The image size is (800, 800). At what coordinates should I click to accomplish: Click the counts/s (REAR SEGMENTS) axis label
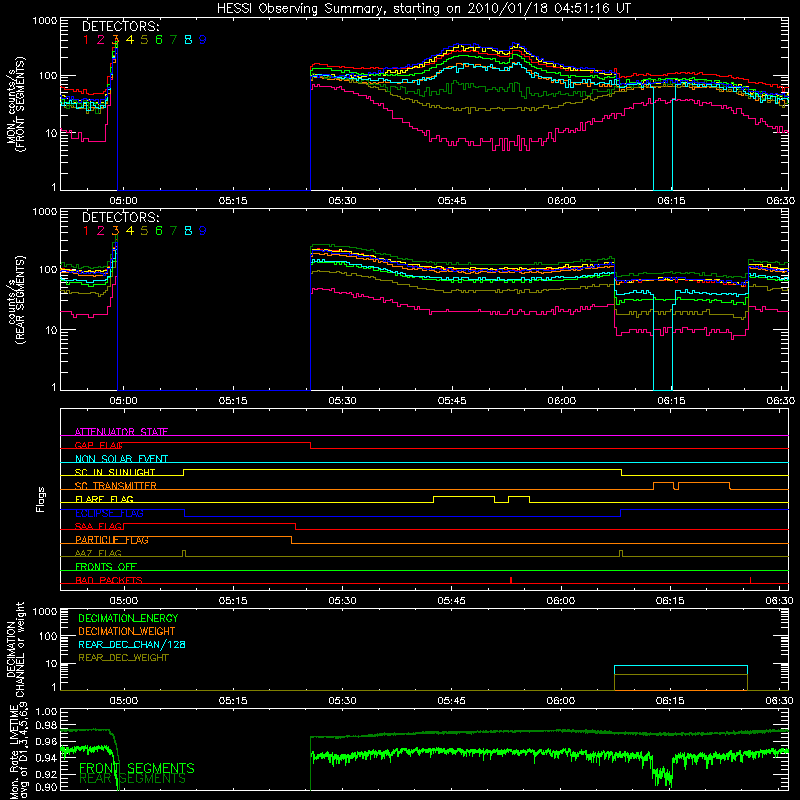pos(15,299)
